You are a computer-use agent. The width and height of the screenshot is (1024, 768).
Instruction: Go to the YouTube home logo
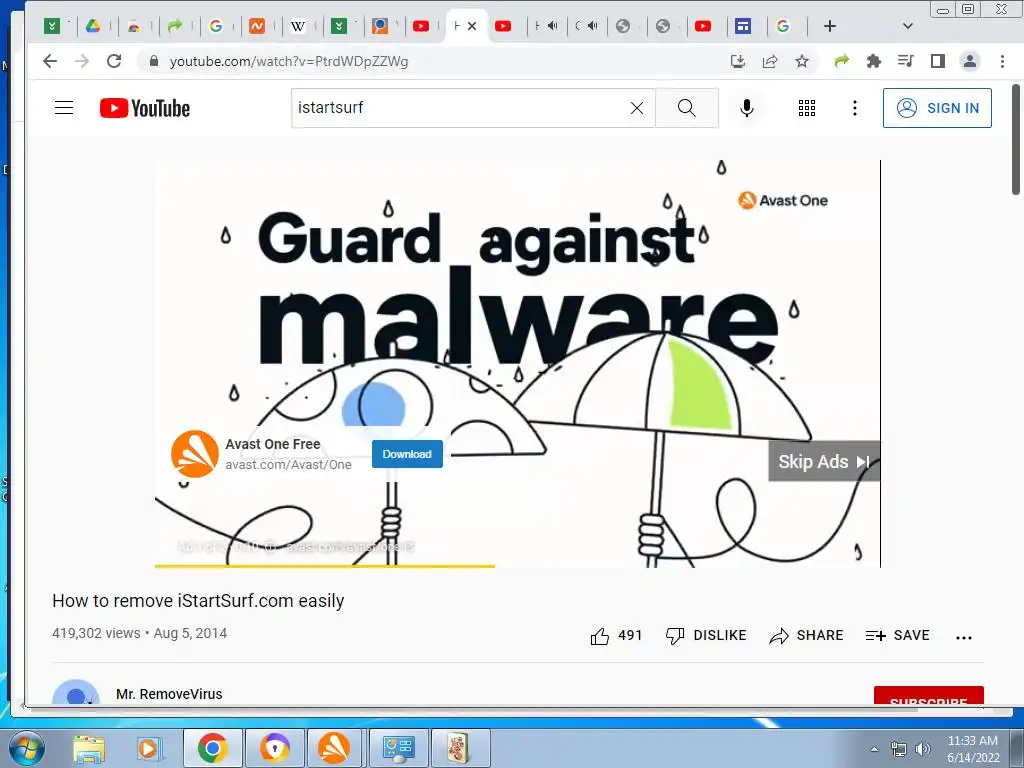(145, 108)
